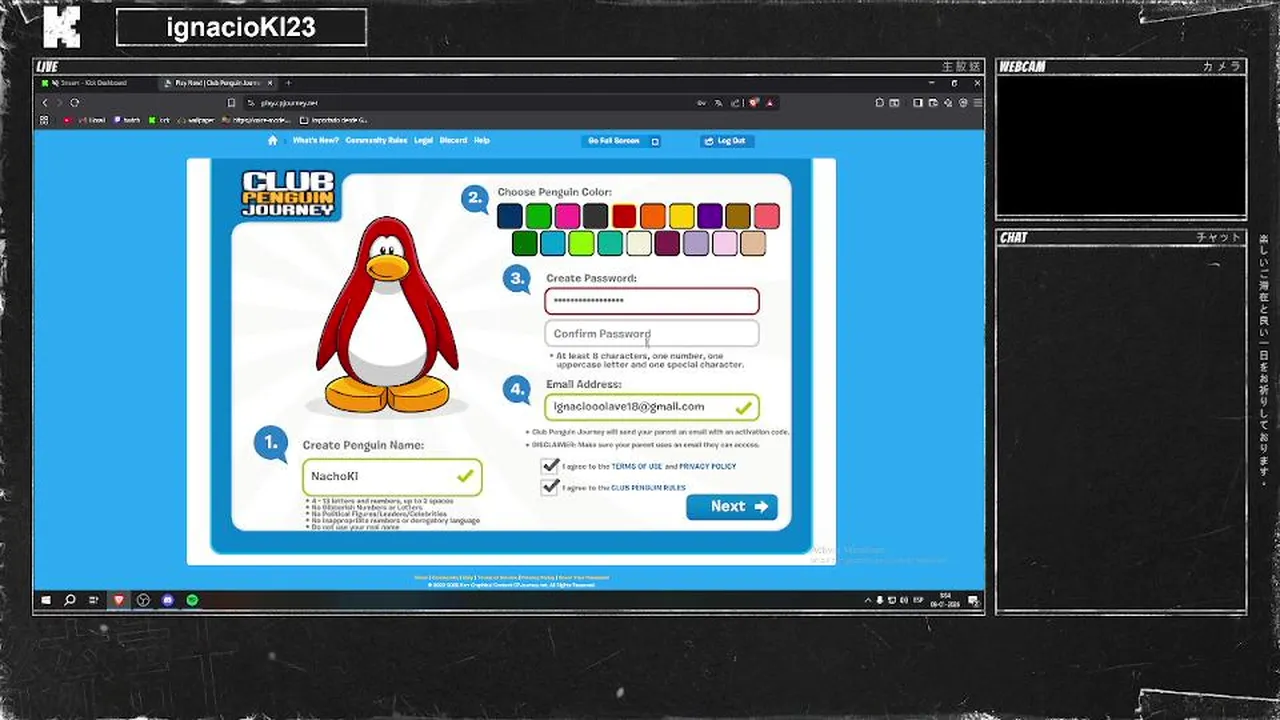Select the black penguin color

click(596, 216)
